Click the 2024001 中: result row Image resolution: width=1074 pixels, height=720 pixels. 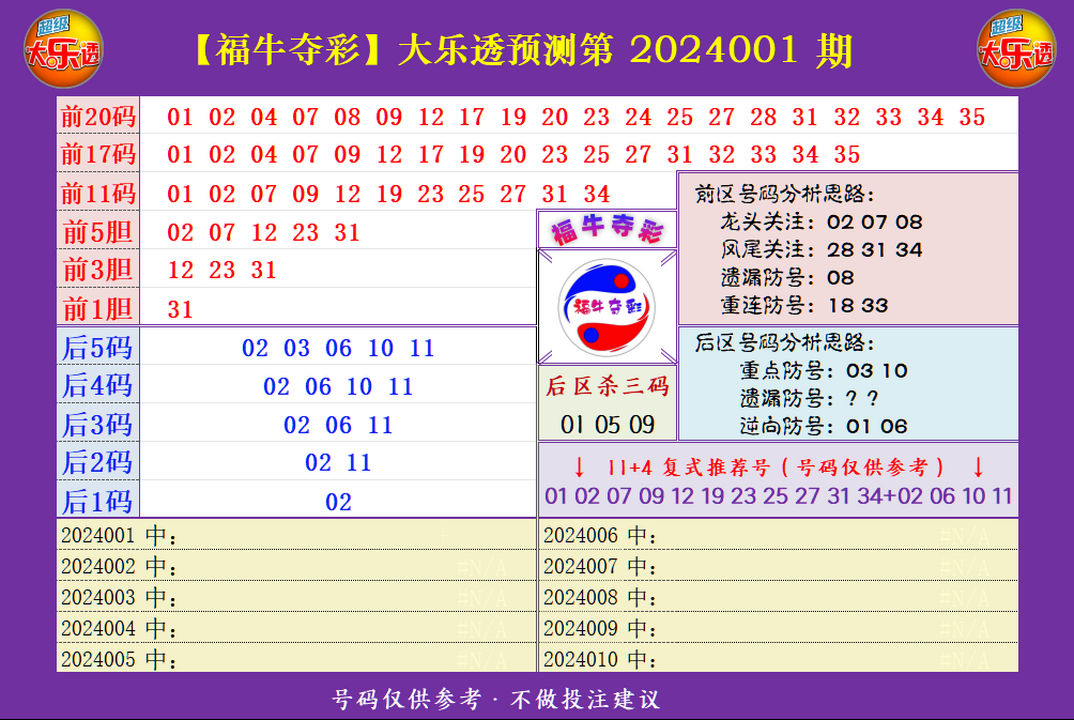click(297, 535)
